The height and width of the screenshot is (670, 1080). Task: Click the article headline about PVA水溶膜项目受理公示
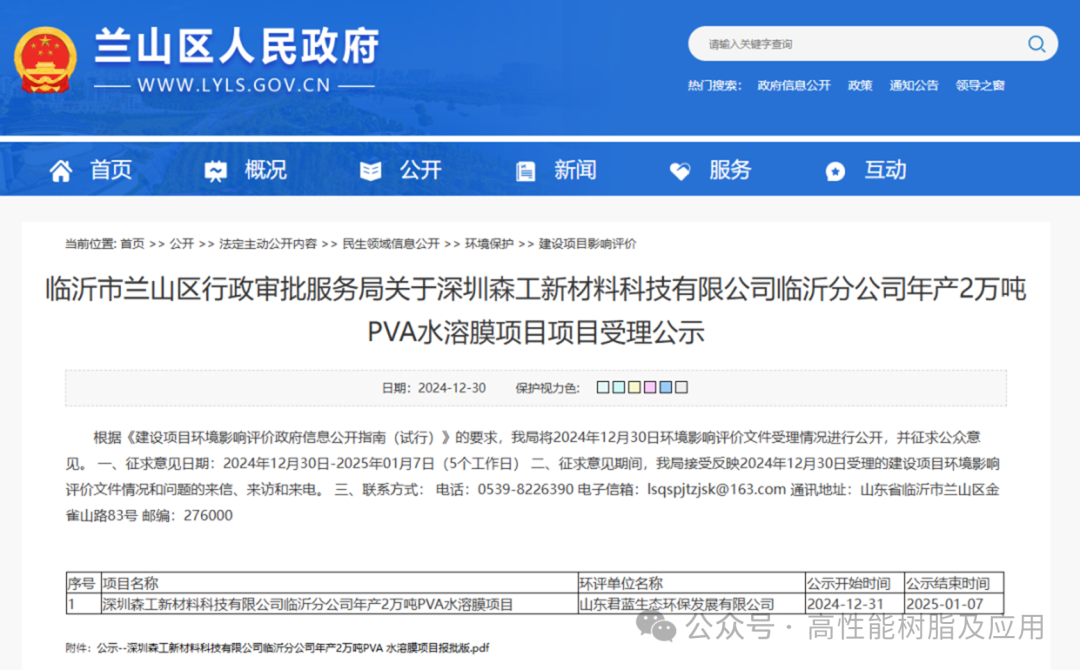click(x=536, y=311)
